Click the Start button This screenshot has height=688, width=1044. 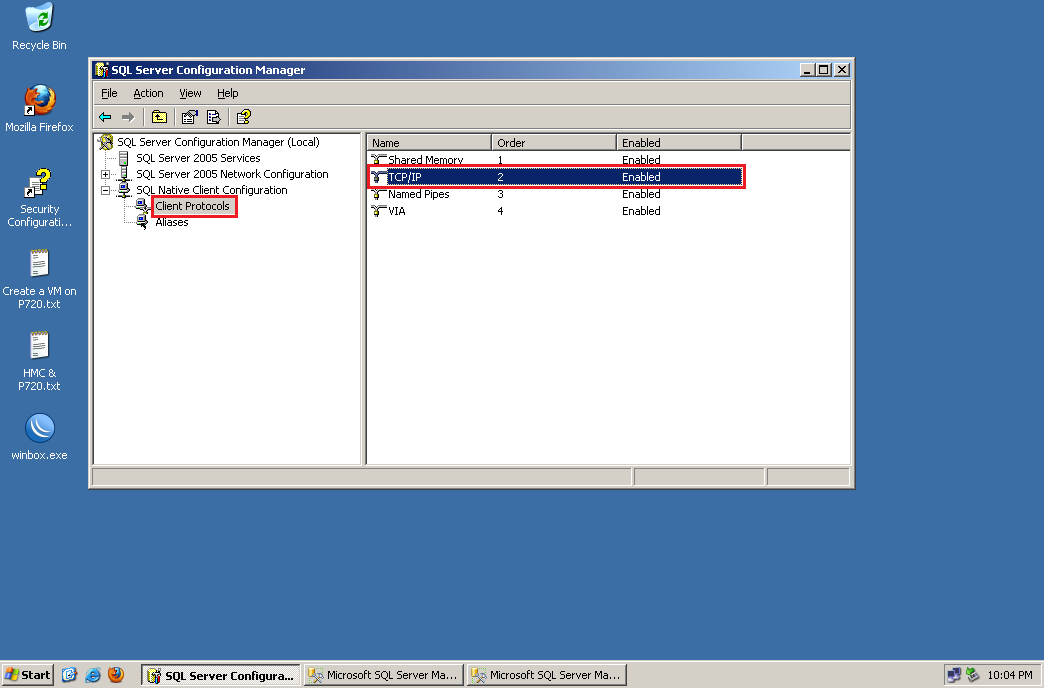tap(27, 675)
